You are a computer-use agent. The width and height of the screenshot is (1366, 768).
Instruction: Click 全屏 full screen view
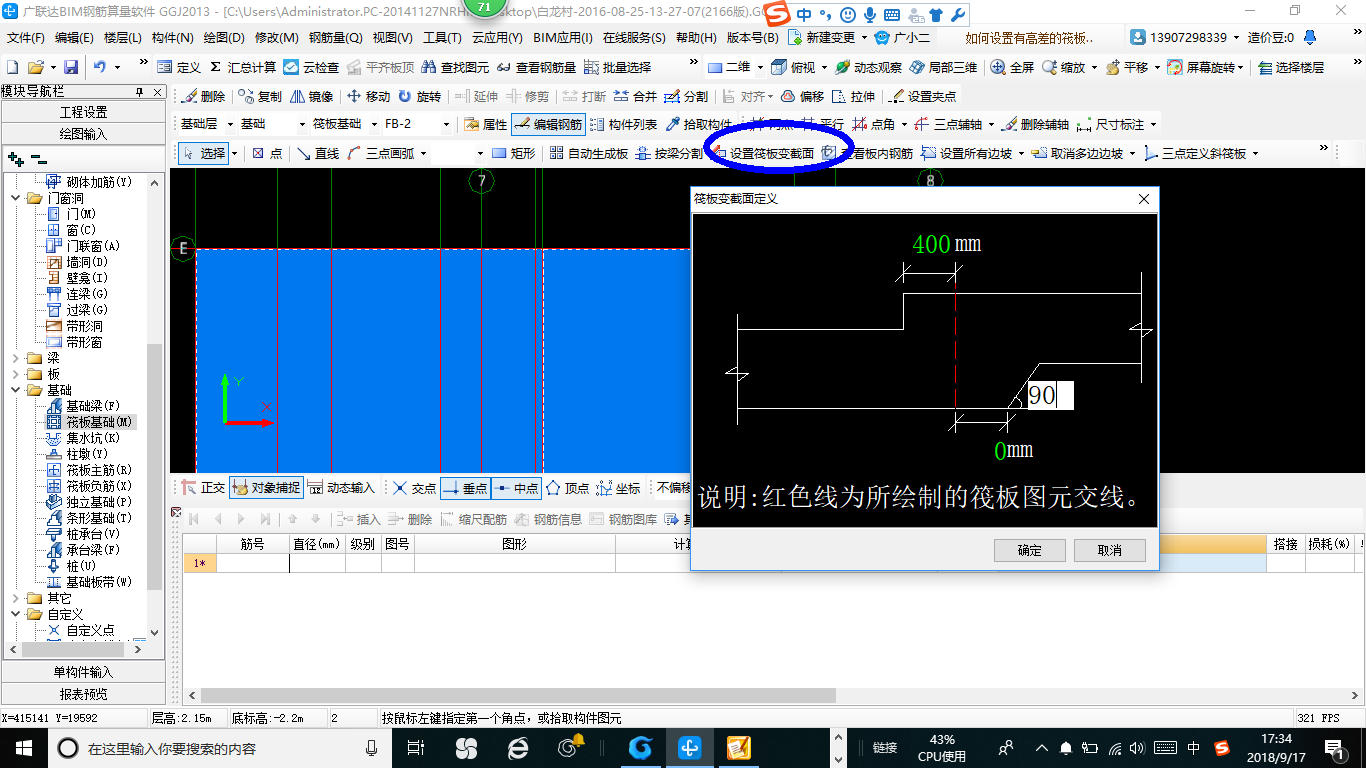pyautogui.click(x=1013, y=67)
